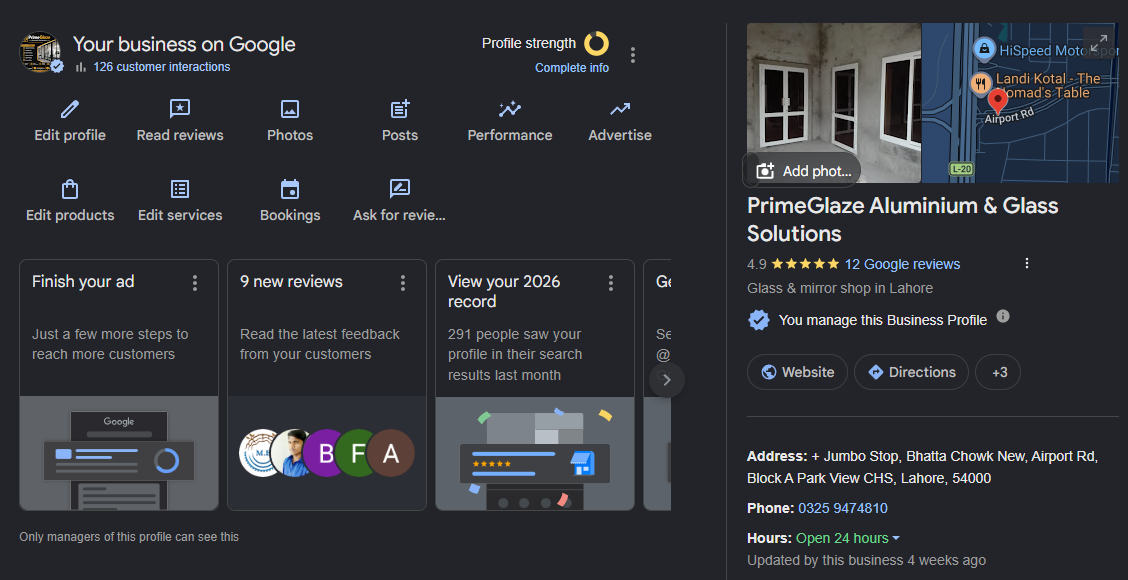Click the info icon beside You manage this Business Profile
This screenshot has height=580, width=1128.
[1003, 317]
